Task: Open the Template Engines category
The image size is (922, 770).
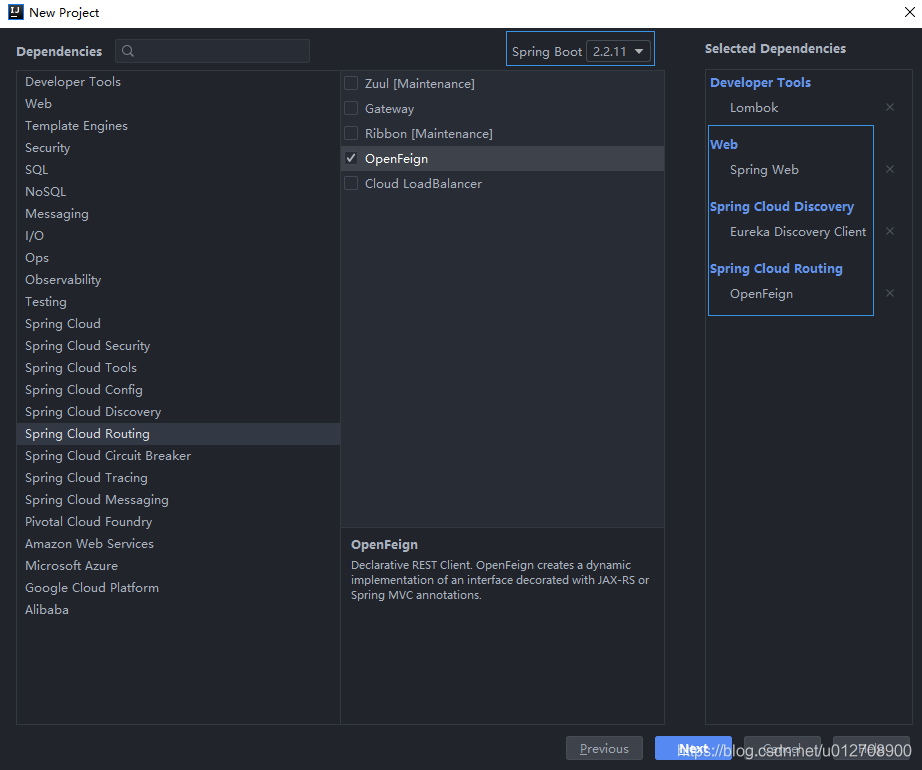Action: tap(178, 126)
